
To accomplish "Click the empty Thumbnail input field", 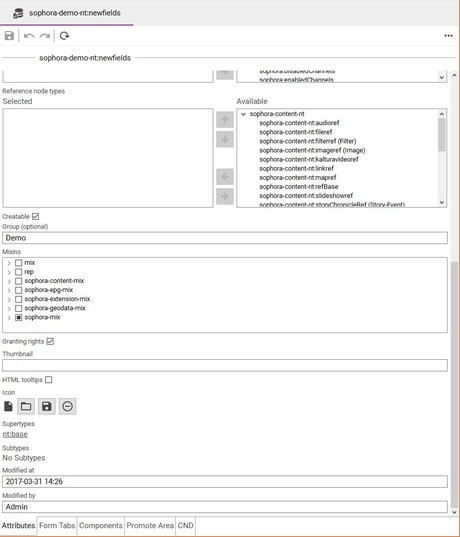I will (x=225, y=365).
